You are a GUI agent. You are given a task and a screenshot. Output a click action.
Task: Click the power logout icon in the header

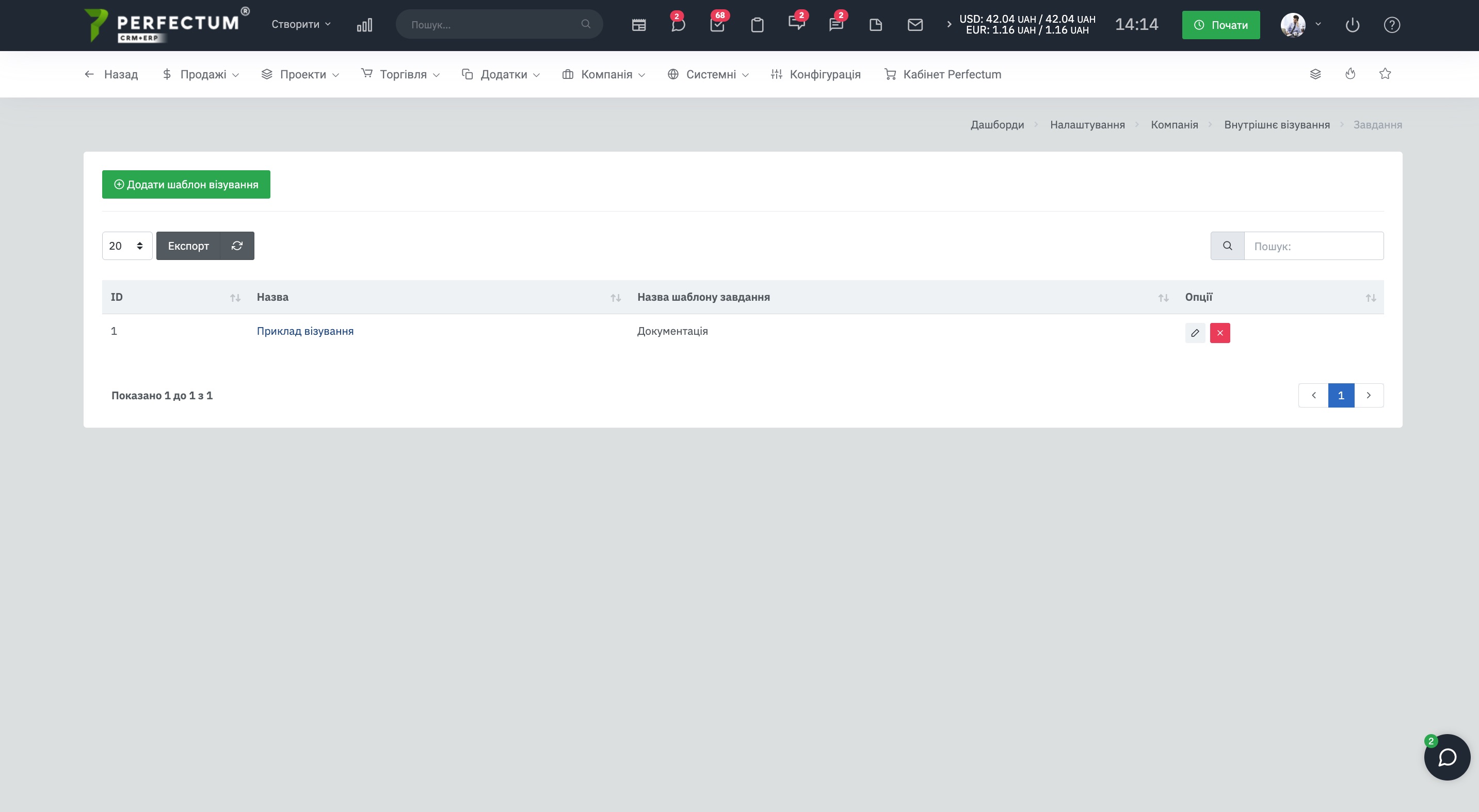tap(1352, 25)
